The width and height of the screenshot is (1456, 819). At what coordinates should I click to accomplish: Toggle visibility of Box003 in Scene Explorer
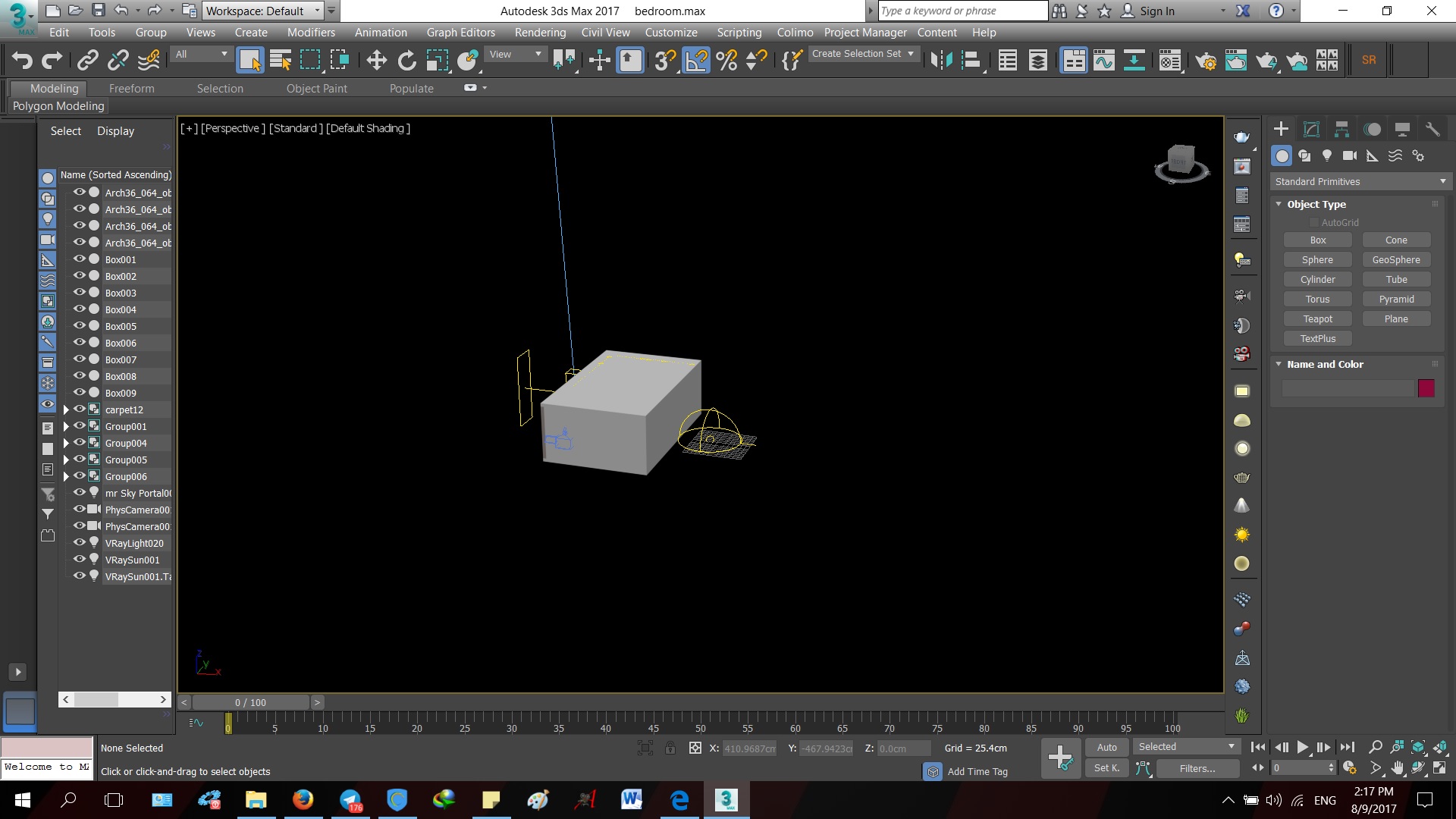coord(79,293)
